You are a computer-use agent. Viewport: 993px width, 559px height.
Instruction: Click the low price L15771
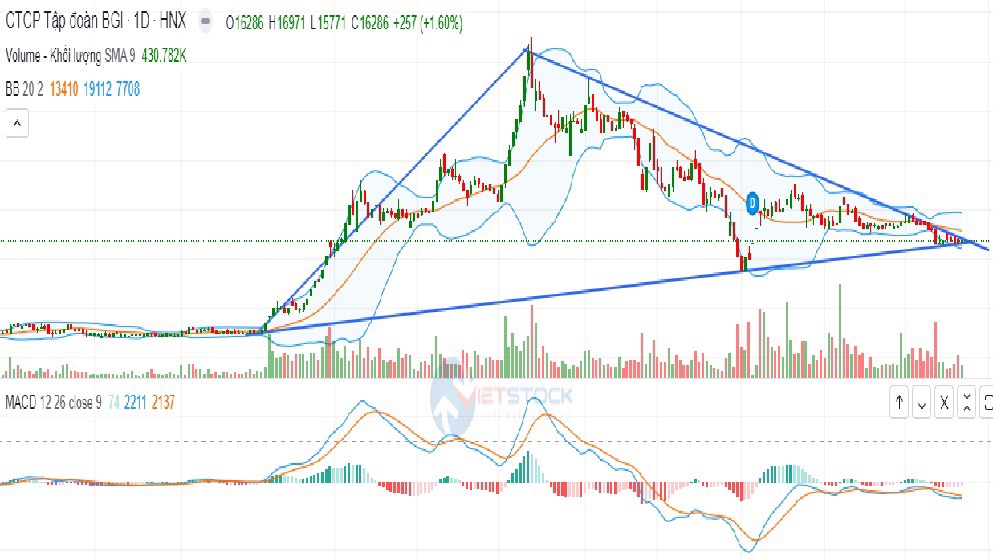[328, 23]
